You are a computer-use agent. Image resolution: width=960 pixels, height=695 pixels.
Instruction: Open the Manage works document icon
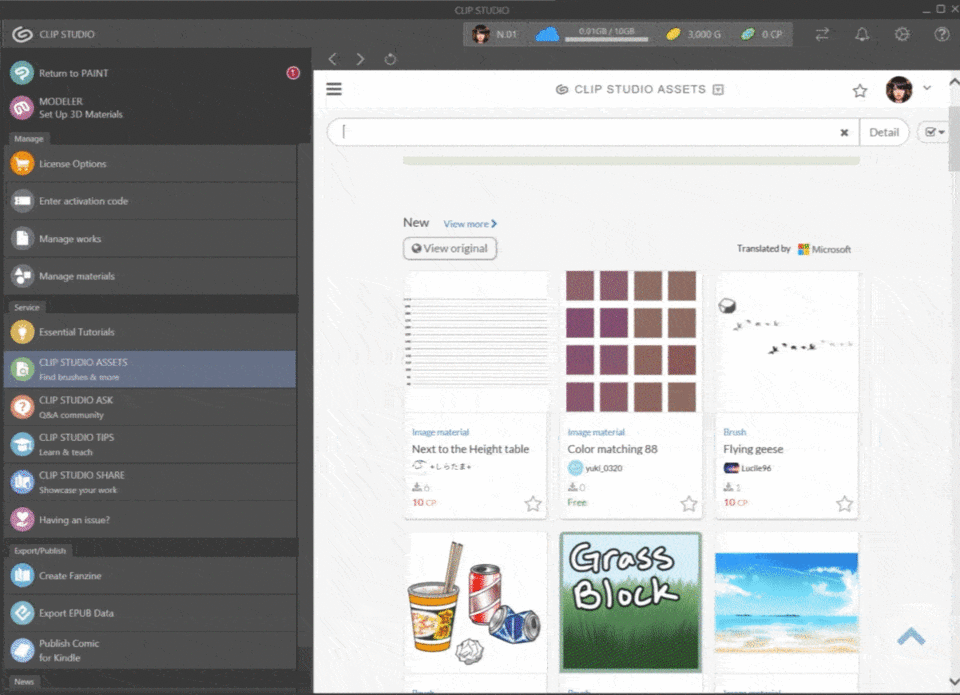pos(22,238)
